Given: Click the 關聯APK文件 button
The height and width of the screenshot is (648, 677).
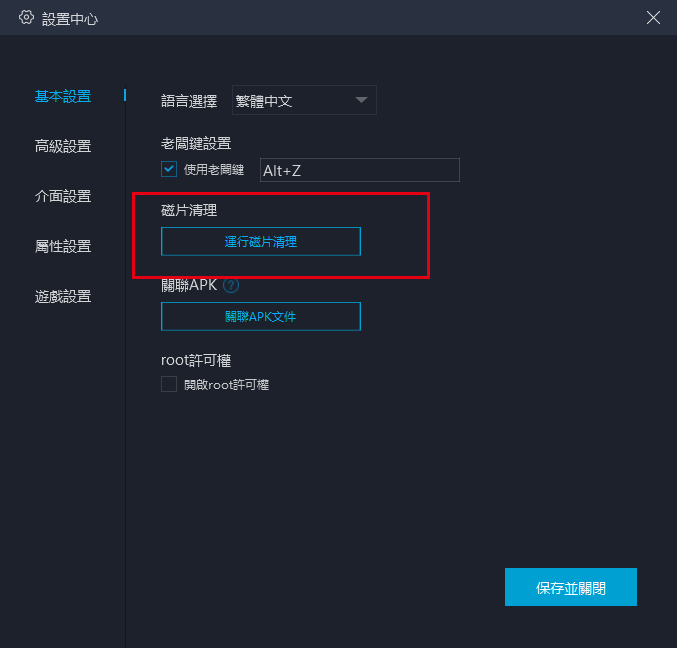Looking at the screenshot, I should point(261,316).
